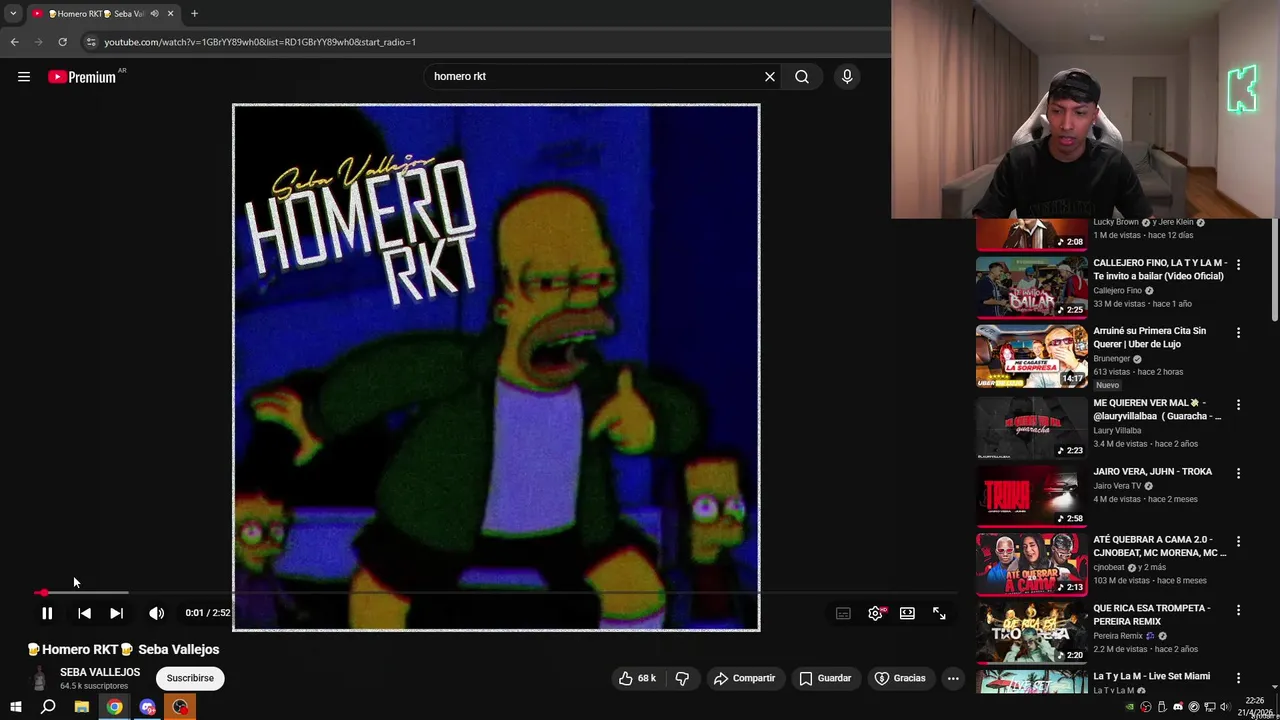Open options for JAIRO VERA TROKA video
This screenshot has width=1280, height=720.
(x=1238, y=473)
